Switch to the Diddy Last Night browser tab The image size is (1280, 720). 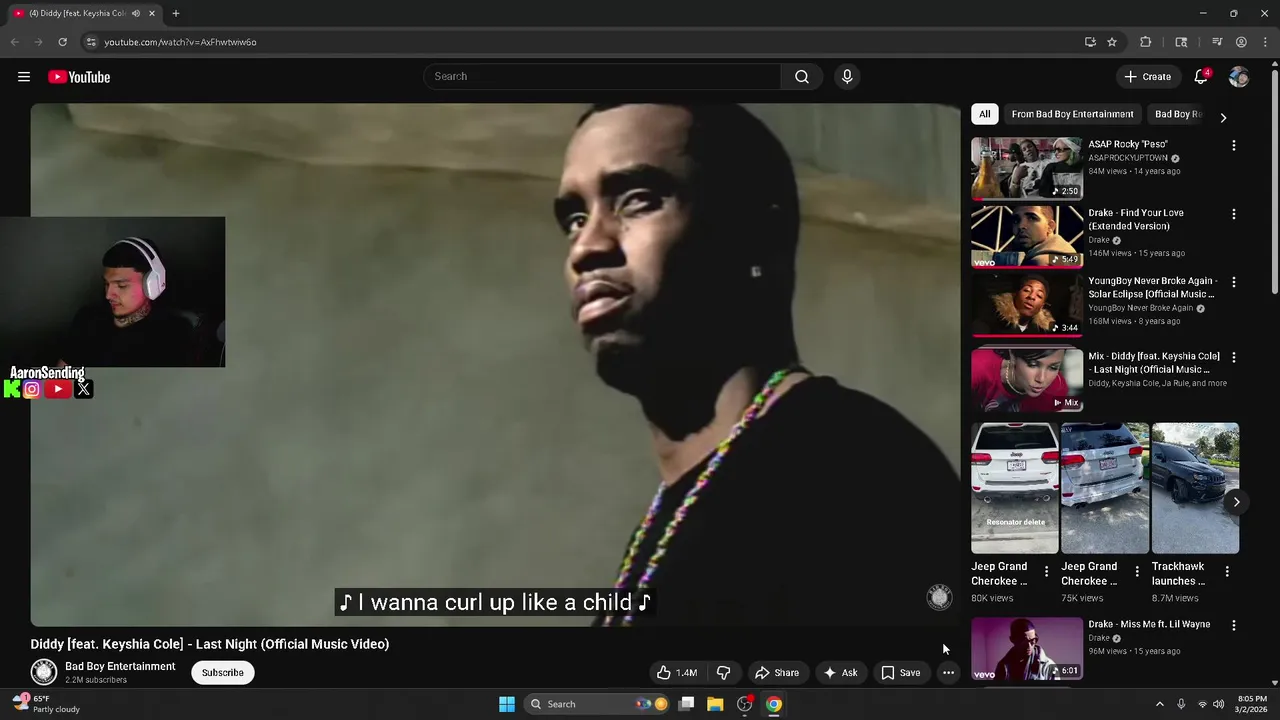(79, 13)
